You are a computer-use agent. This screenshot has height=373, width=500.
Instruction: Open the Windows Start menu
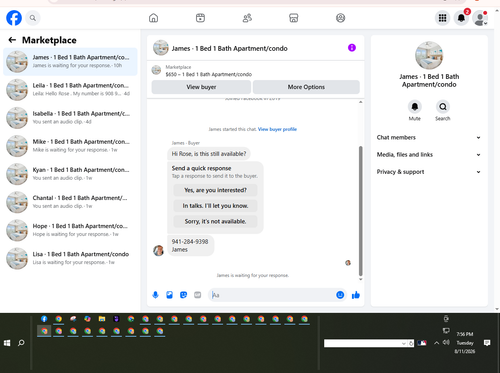coord(7,343)
